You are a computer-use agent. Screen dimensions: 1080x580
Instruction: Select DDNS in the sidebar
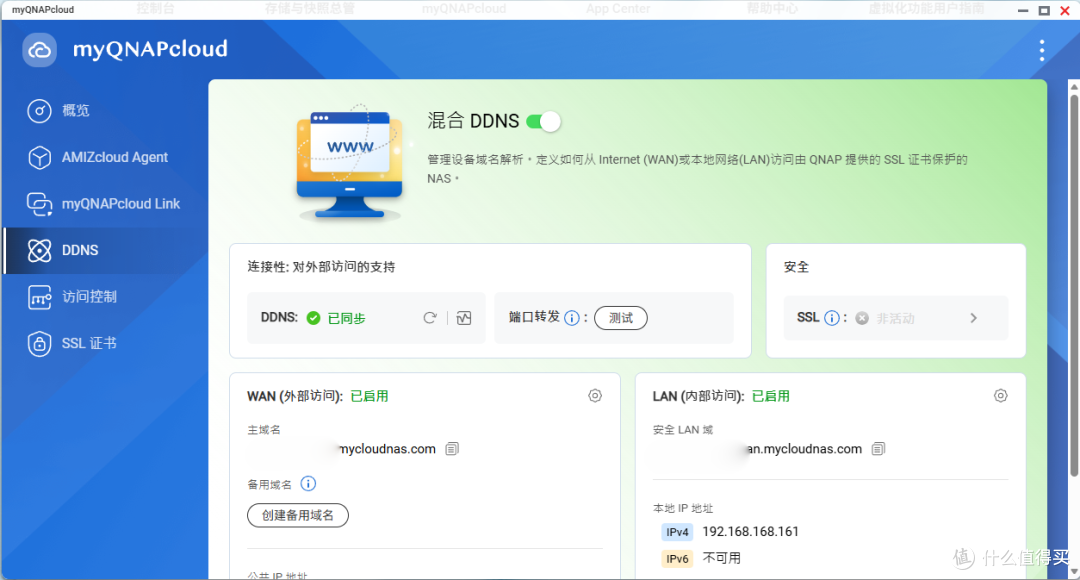tap(105, 250)
